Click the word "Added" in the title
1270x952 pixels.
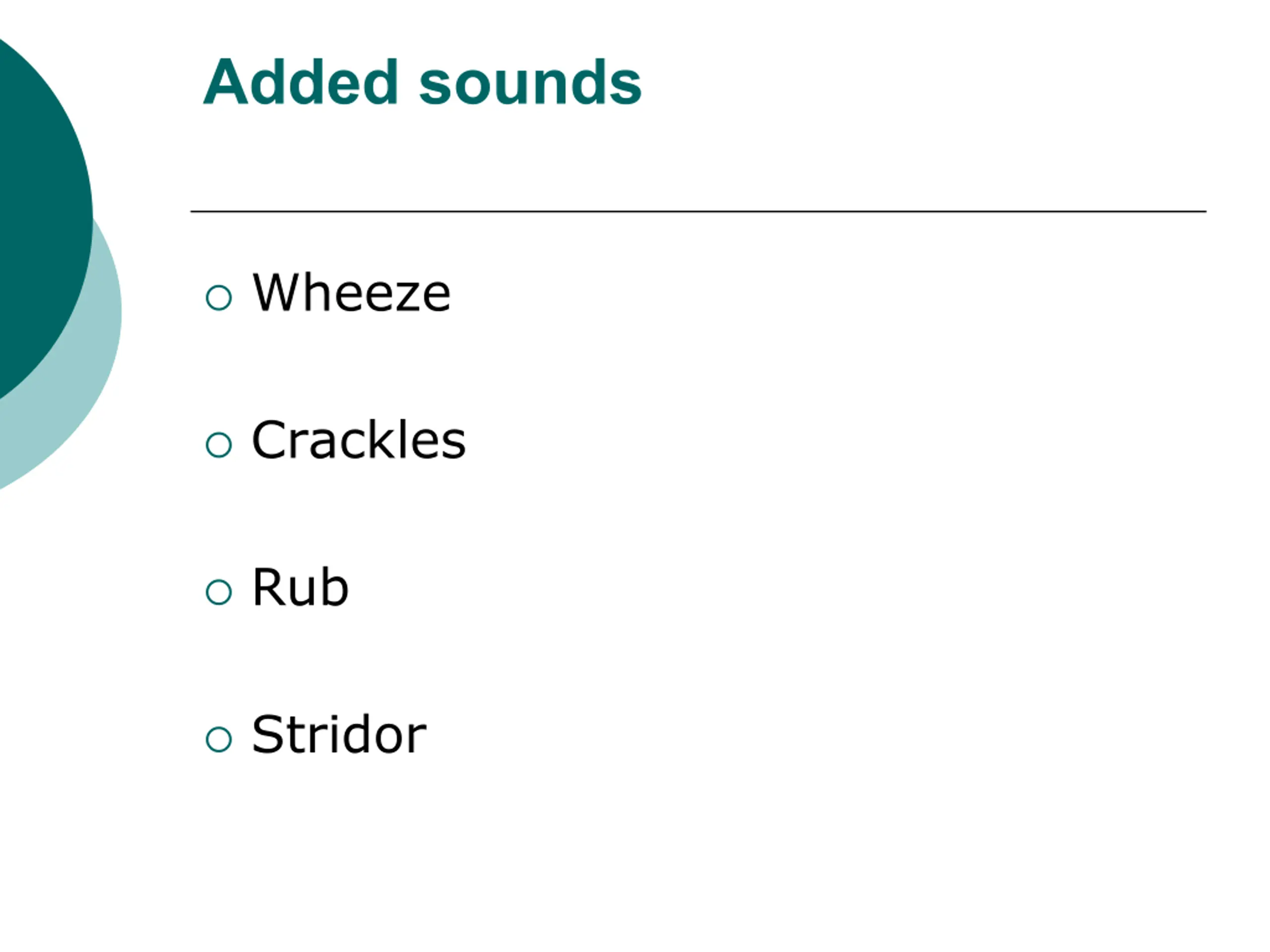(300, 82)
